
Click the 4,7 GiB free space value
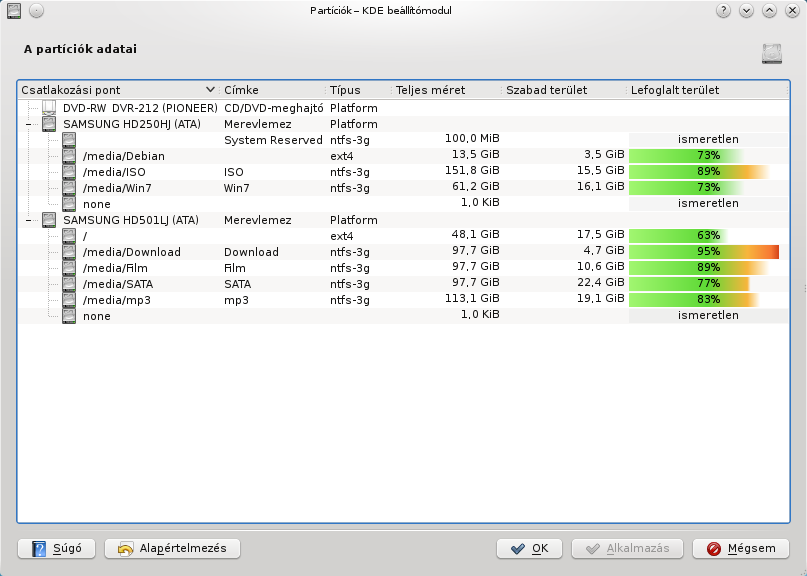604,250
